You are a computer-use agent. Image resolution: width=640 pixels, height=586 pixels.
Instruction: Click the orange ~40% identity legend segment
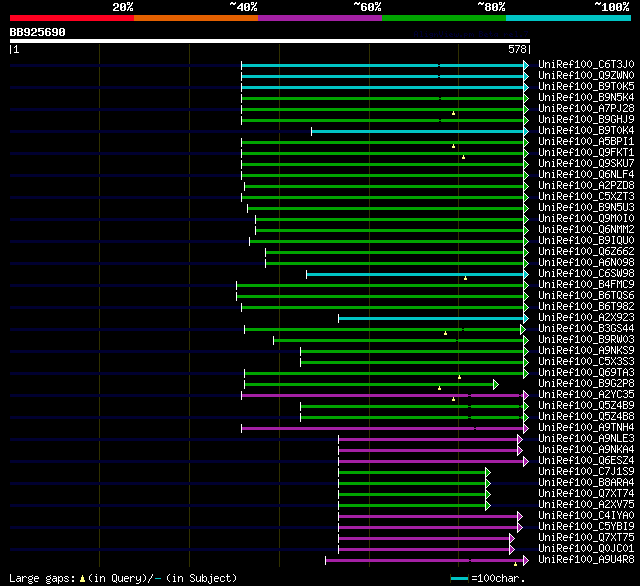(196, 18)
